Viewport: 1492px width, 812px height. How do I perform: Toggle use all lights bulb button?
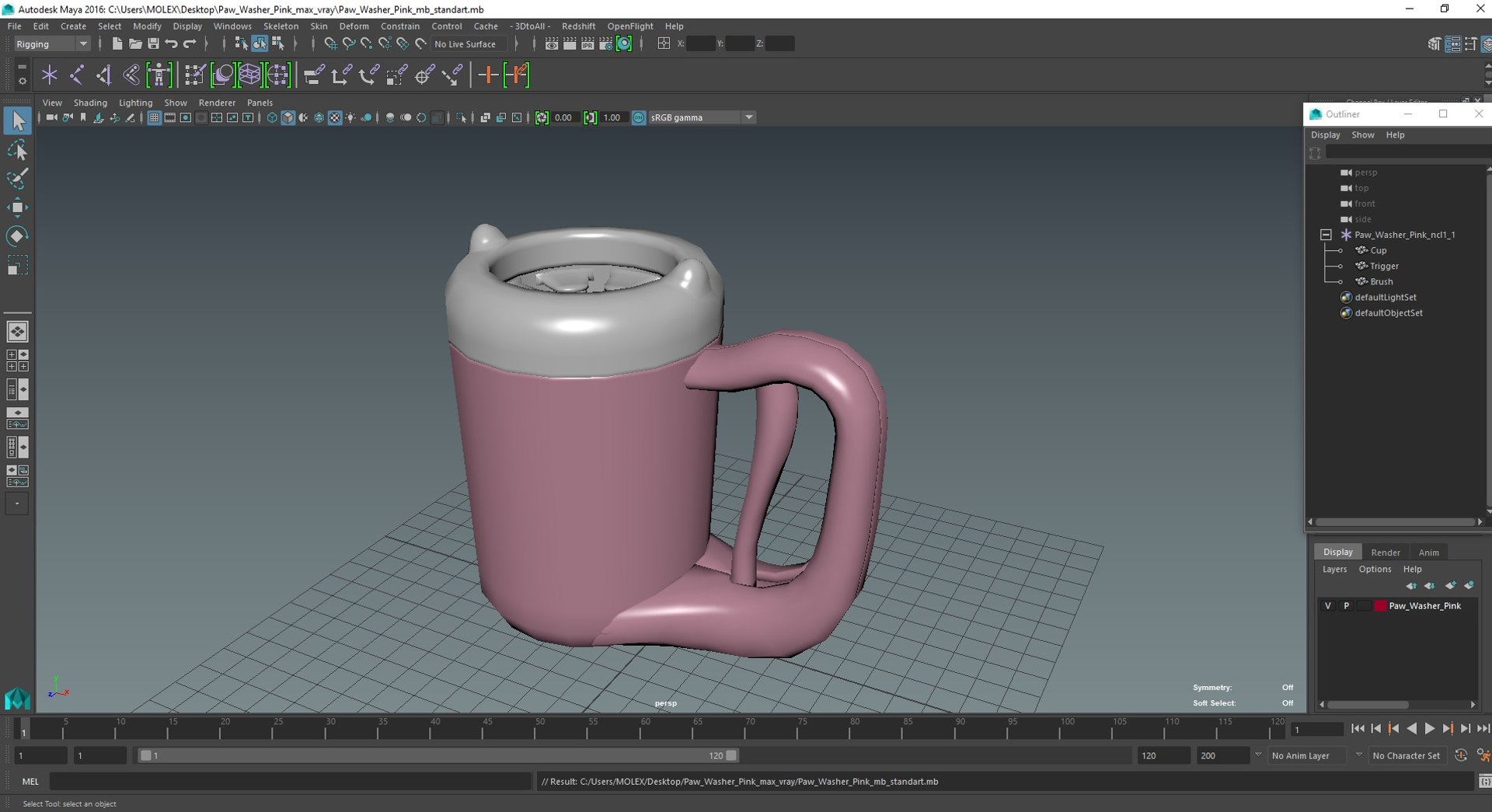tap(350, 118)
